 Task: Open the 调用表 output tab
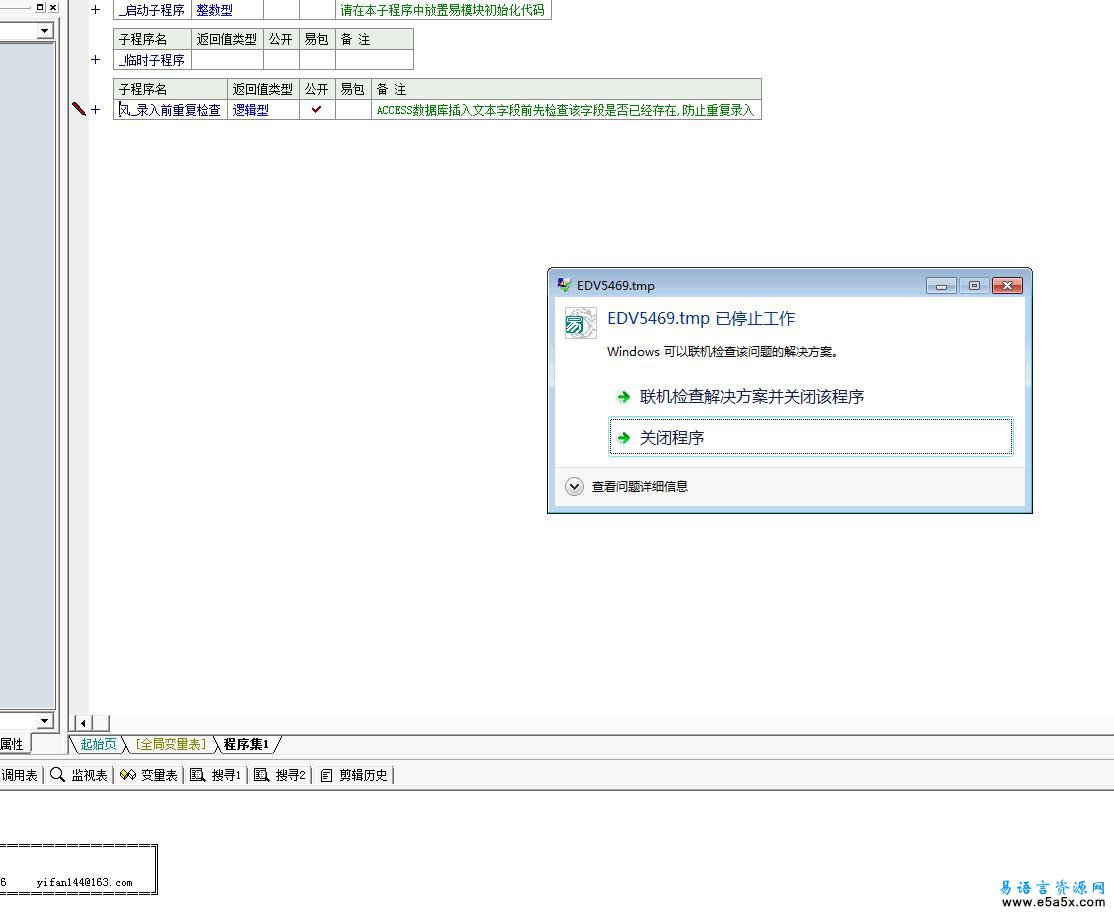pyautogui.click(x=19, y=775)
